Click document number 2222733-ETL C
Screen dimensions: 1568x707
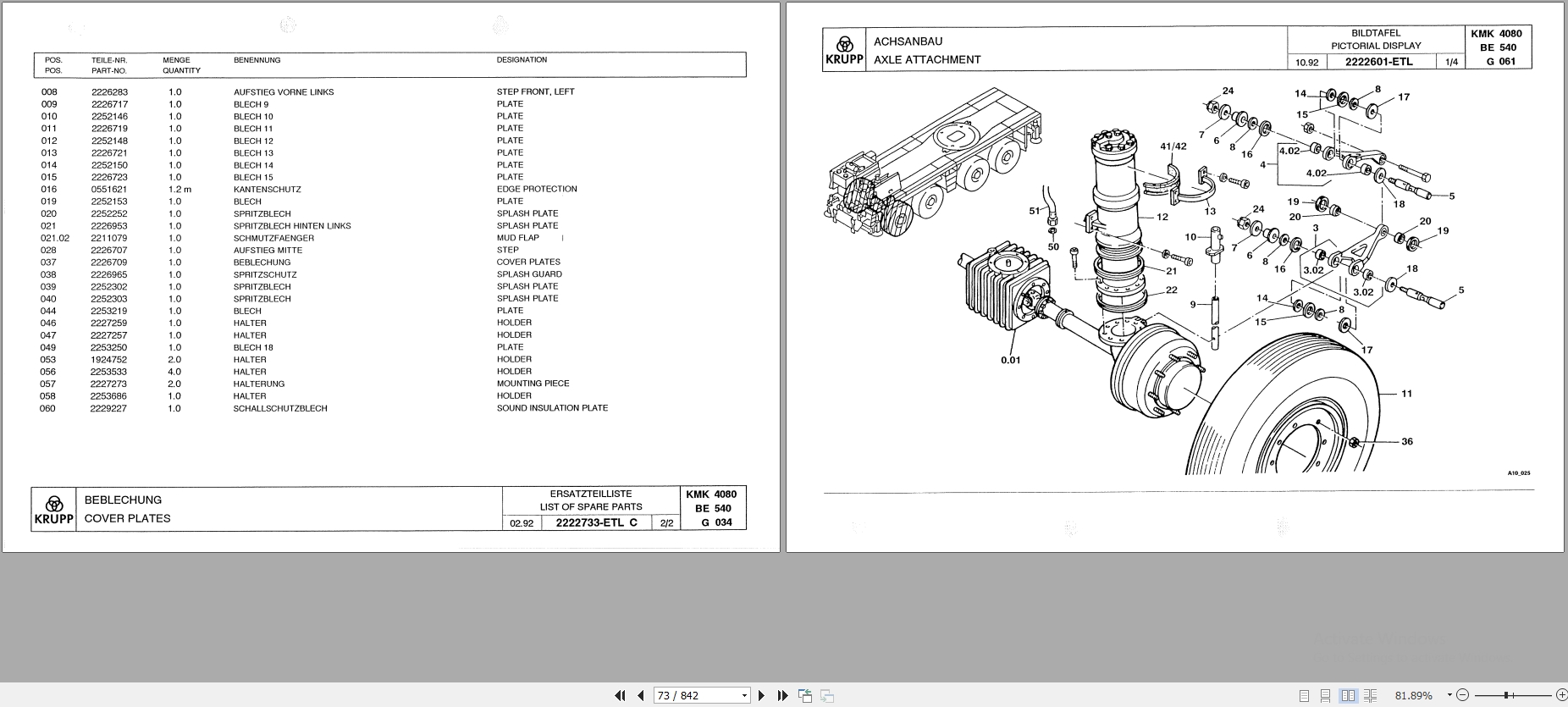(596, 522)
